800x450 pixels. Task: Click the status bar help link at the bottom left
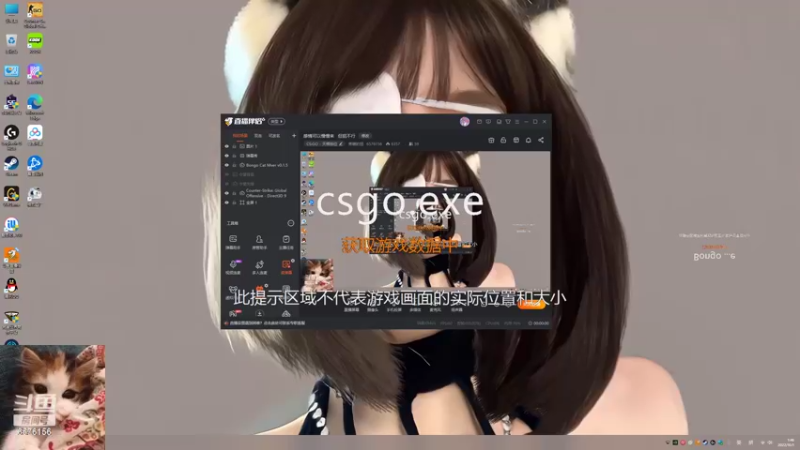267,323
